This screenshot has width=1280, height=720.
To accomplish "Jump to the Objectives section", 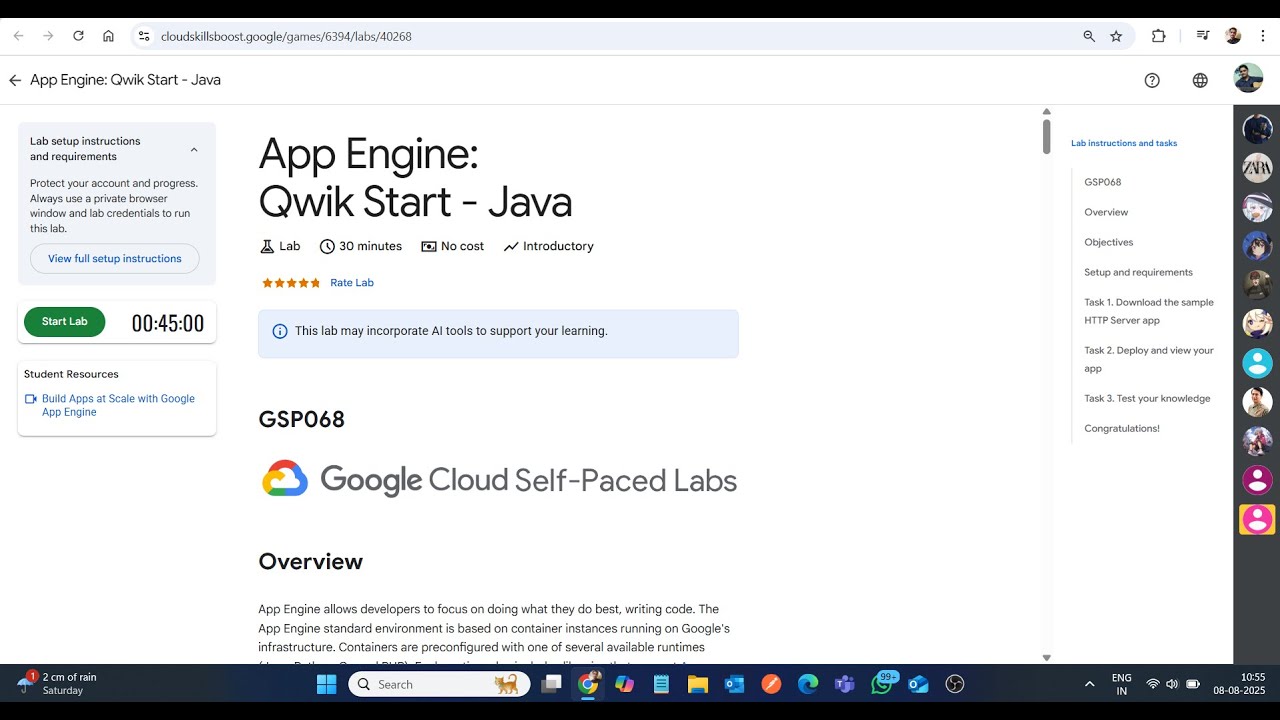I will click(x=1108, y=242).
